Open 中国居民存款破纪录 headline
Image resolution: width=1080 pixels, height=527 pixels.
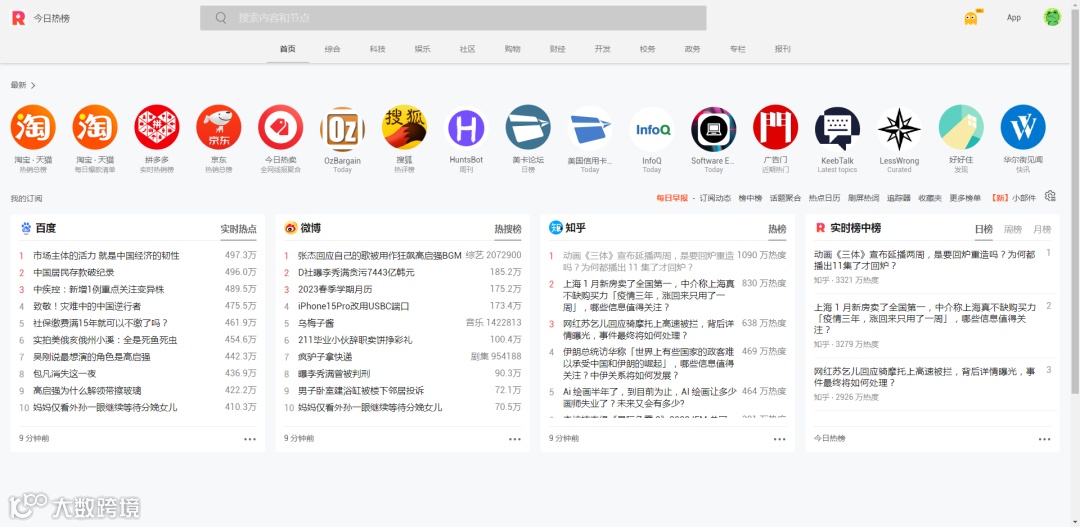click(x=74, y=272)
